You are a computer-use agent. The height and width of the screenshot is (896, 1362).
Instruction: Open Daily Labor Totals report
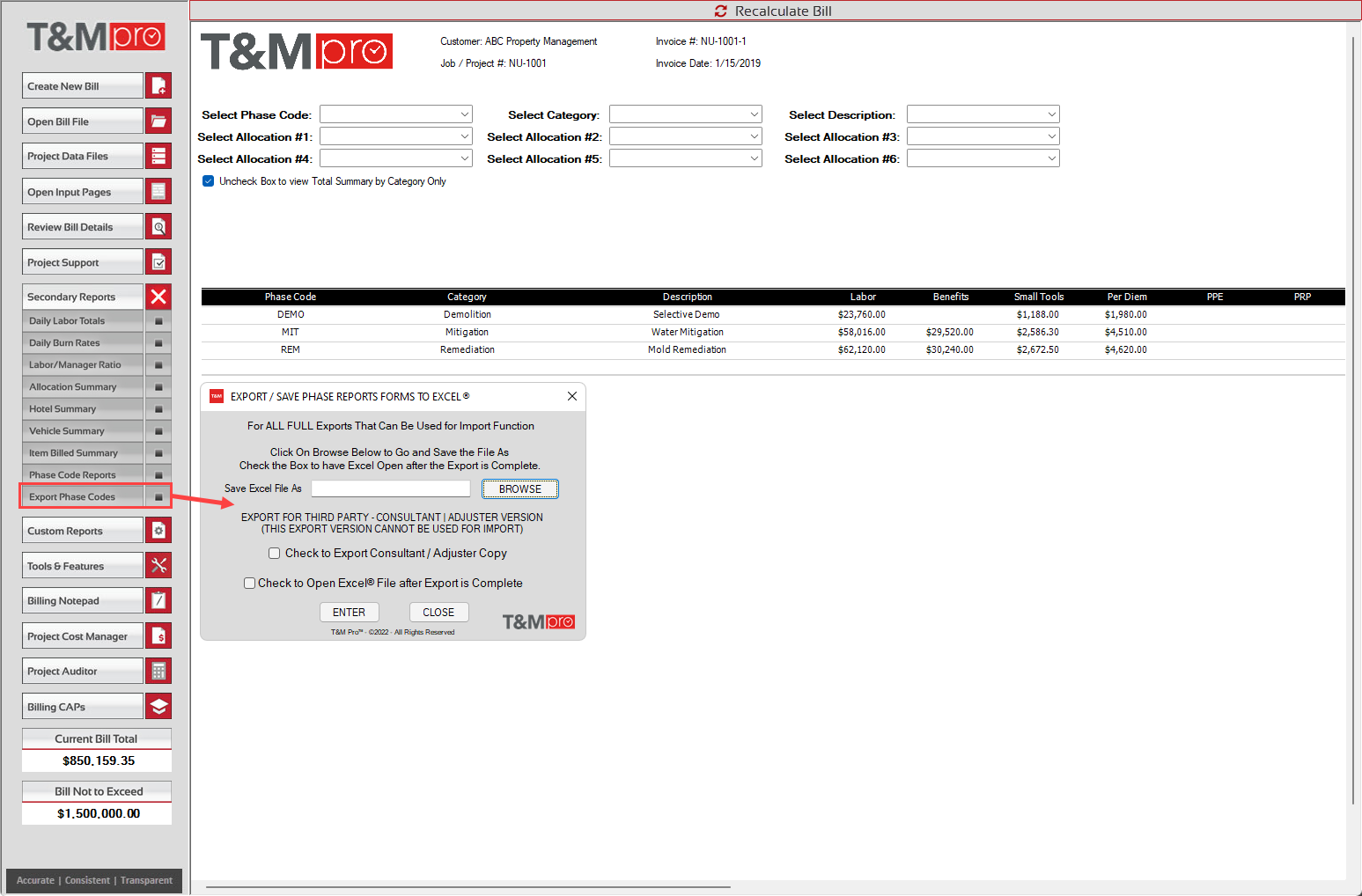coord(83,321)
